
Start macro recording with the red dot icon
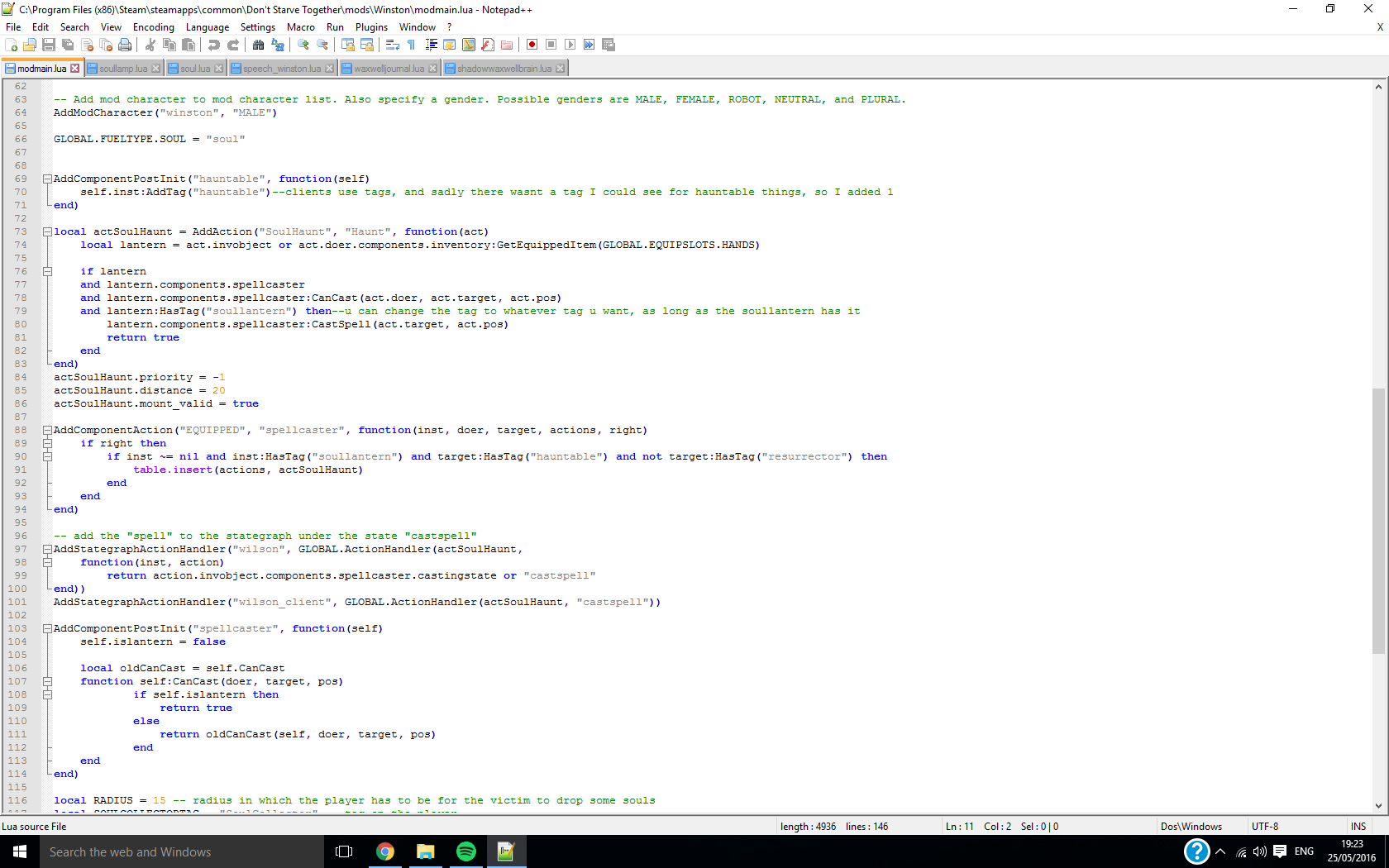pyautogui.click(x=532, y=45)
